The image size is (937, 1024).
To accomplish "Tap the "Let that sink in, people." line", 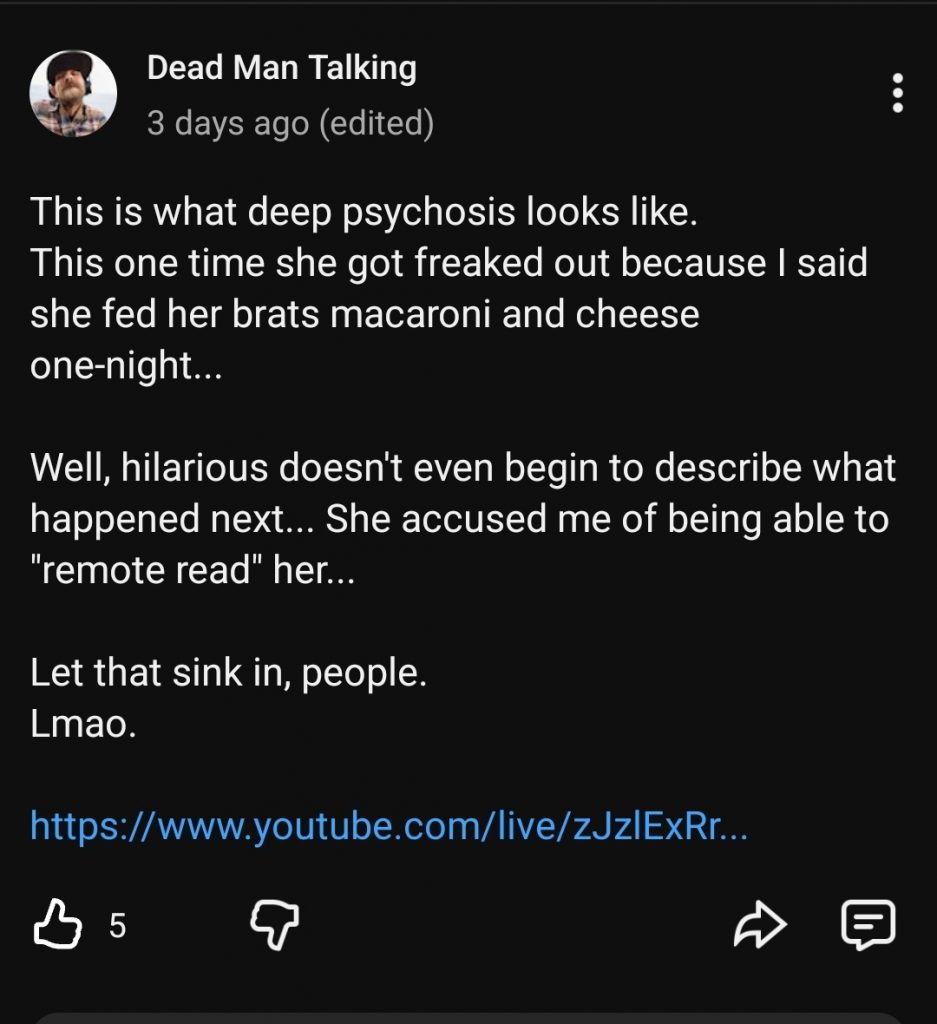I will [229, 672].
